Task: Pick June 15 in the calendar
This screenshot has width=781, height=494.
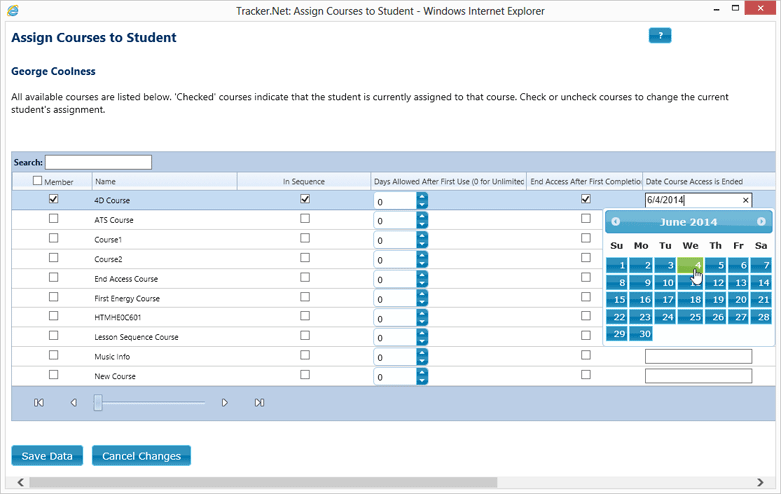Action: [x=617, y=299]
